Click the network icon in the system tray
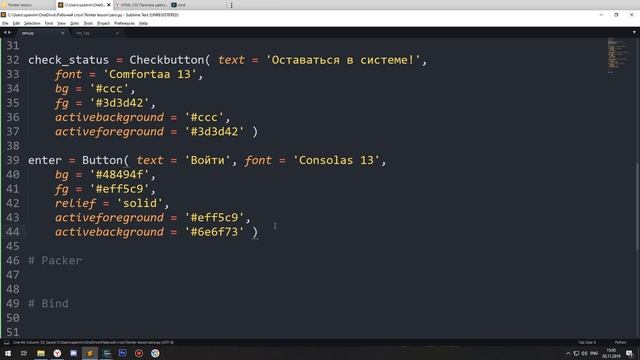The height and width of the screenshot is (360, 640). click(576, 353)
